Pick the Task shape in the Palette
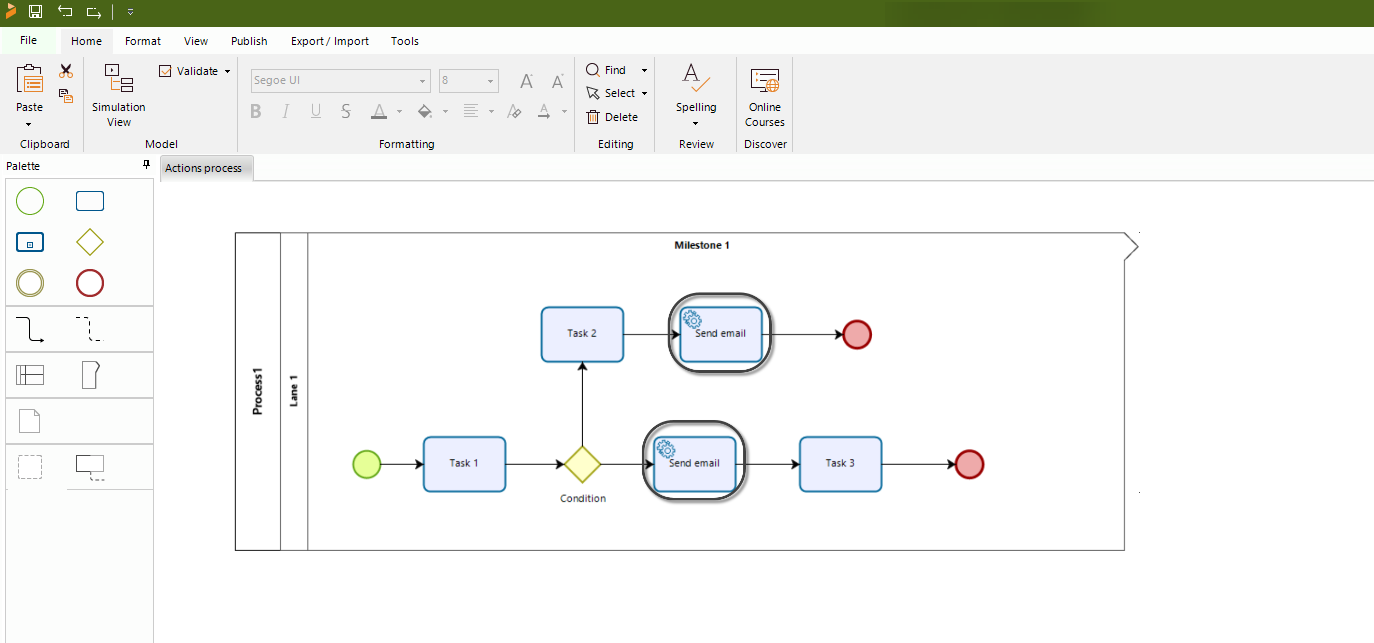The image size is (1374, 643). tap(90, 201)
